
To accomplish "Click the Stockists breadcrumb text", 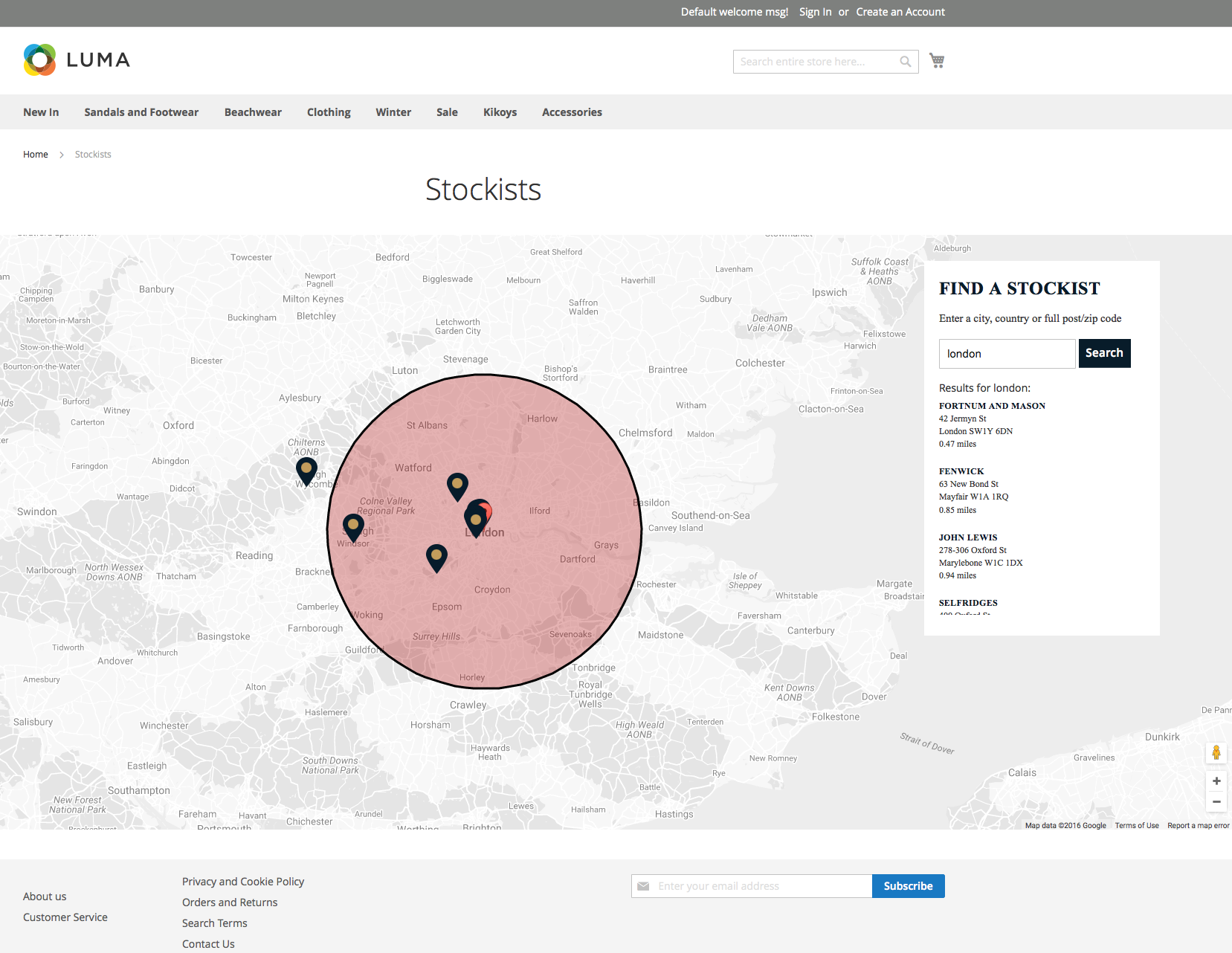I will tap(93, 155).
